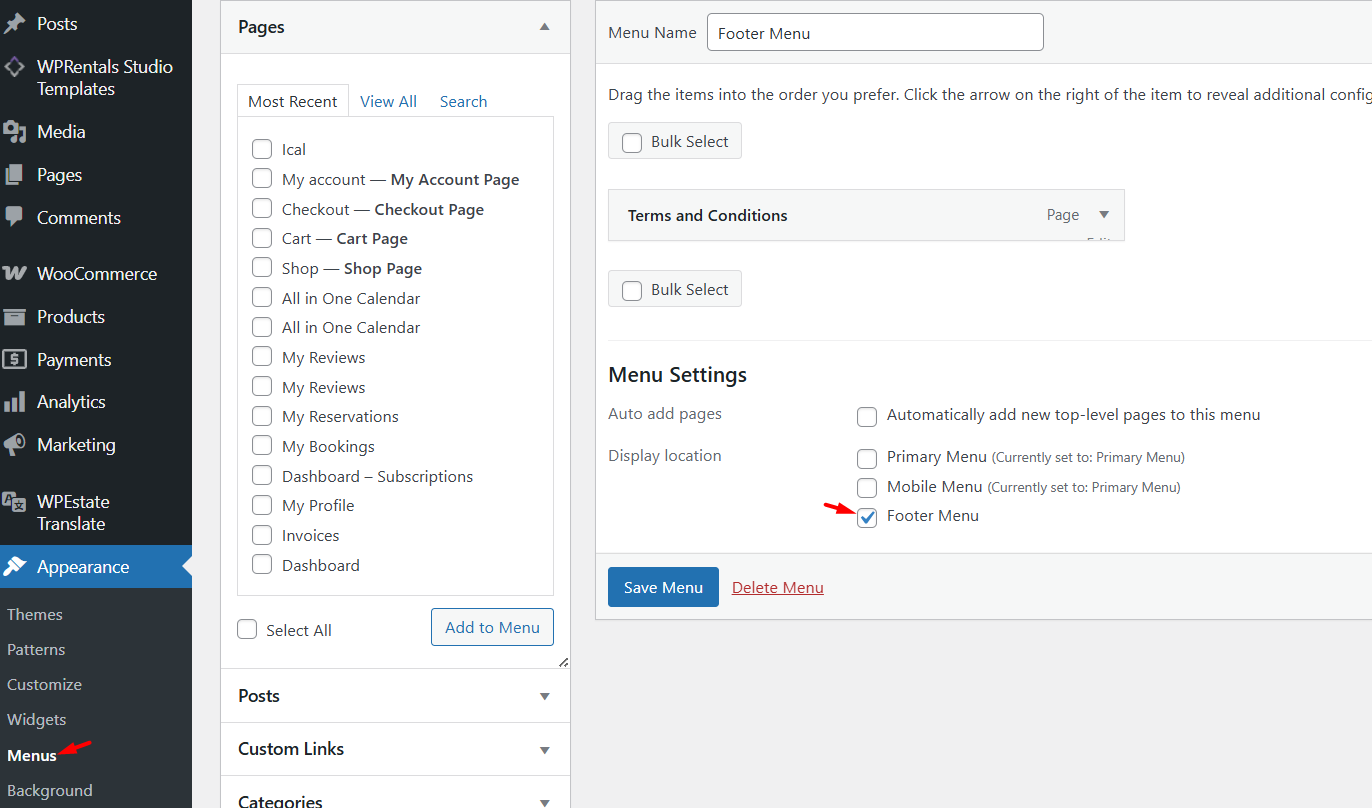Tick the Select All pages checkbox
Viewport: 1372px width, 808px height.
[247, 630]
